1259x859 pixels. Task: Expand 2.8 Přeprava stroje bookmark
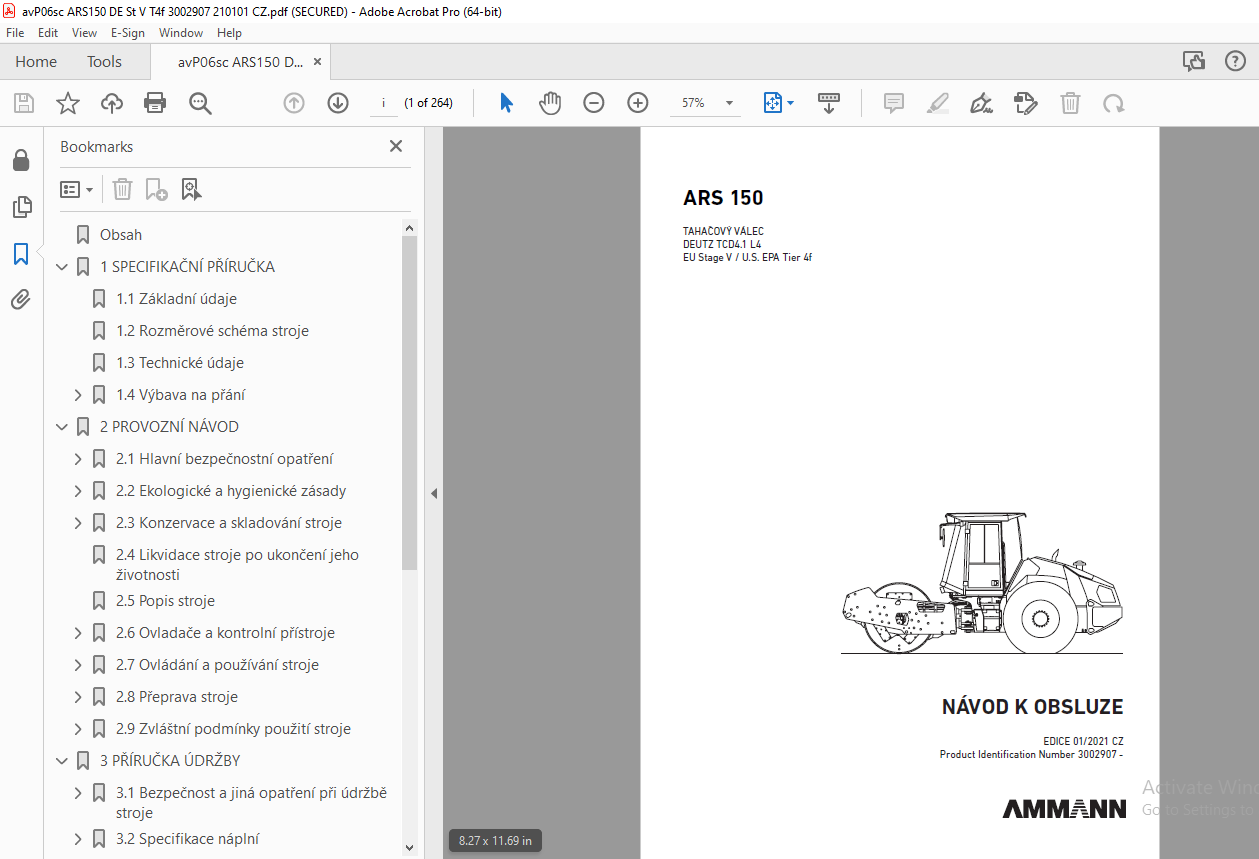(x=78, y=697)
